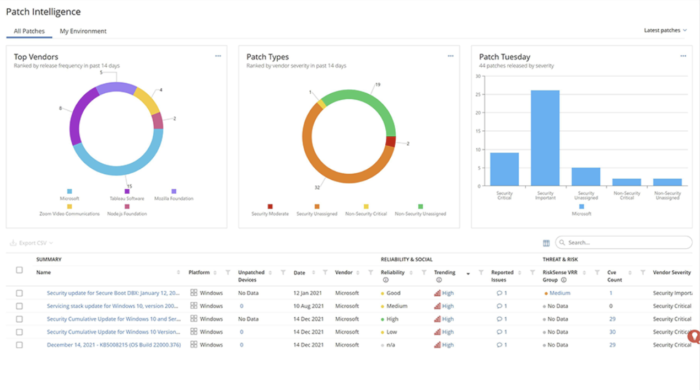Filter the Date column
The image size is (700, 390).
(x=325, y=272)
